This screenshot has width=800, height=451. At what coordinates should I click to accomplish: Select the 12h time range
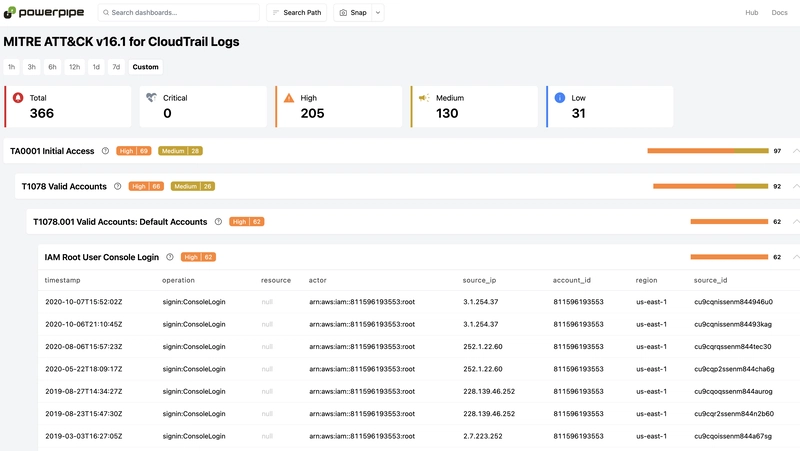pos(74,67)
